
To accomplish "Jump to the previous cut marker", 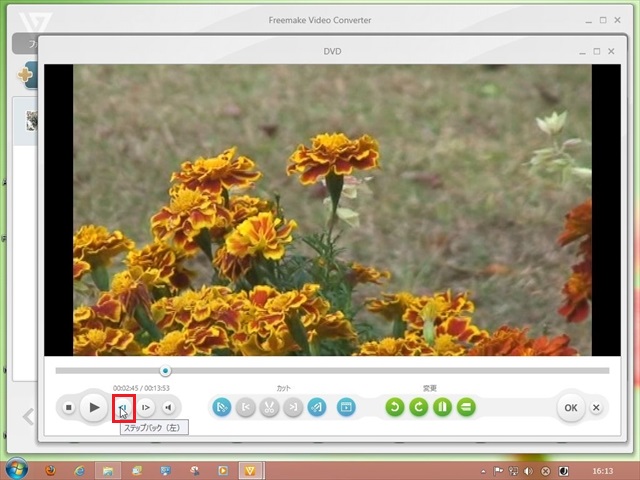I will (x=246, y=407).
